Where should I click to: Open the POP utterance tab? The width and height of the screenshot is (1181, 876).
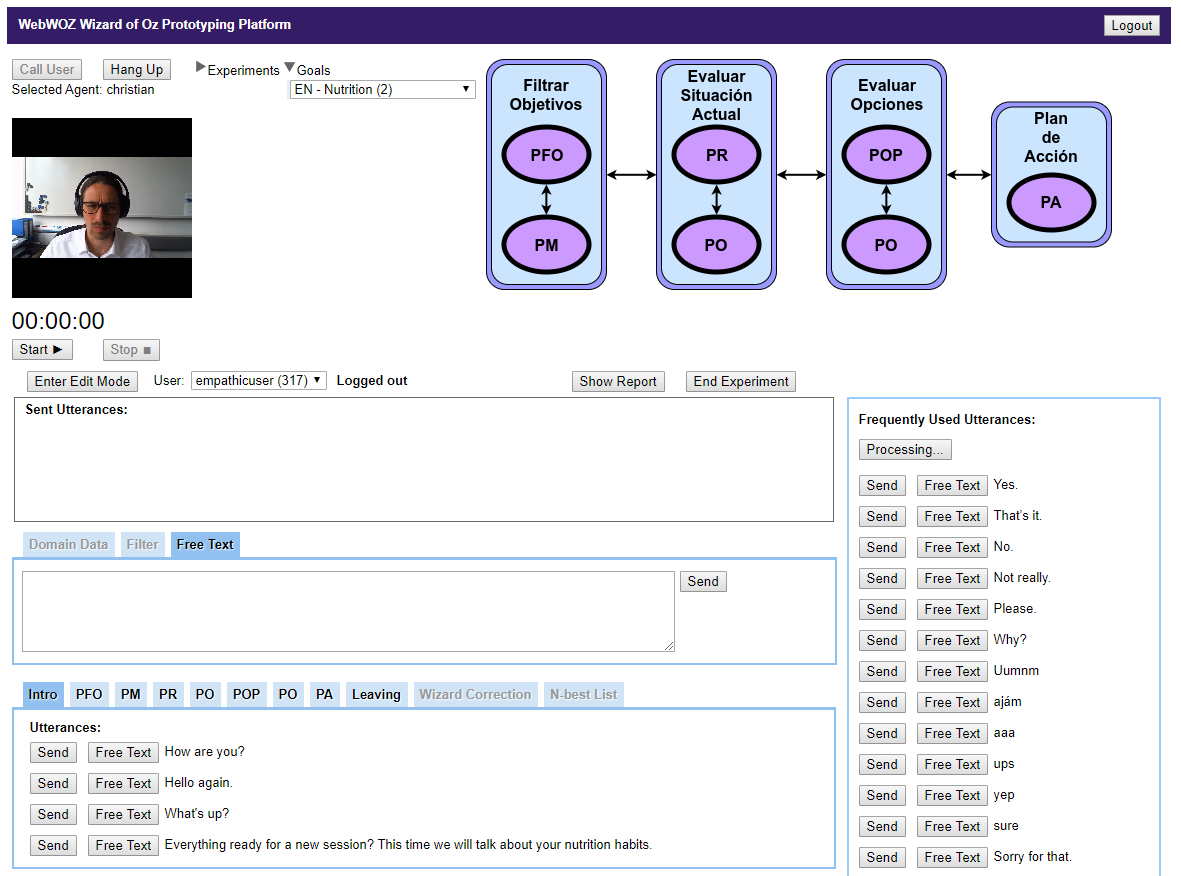point(246,694)
